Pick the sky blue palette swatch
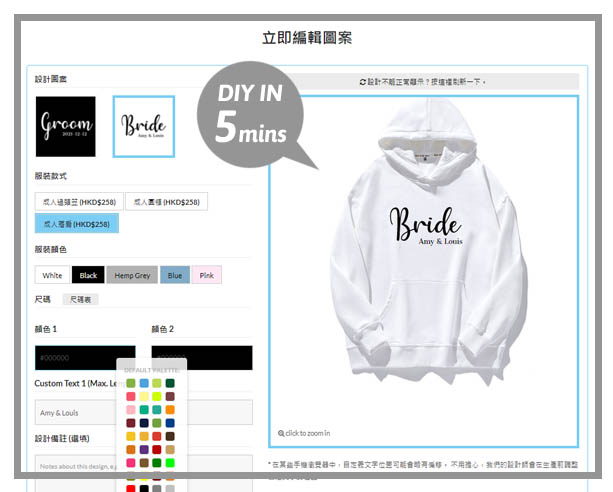 (x=144, y=383)
